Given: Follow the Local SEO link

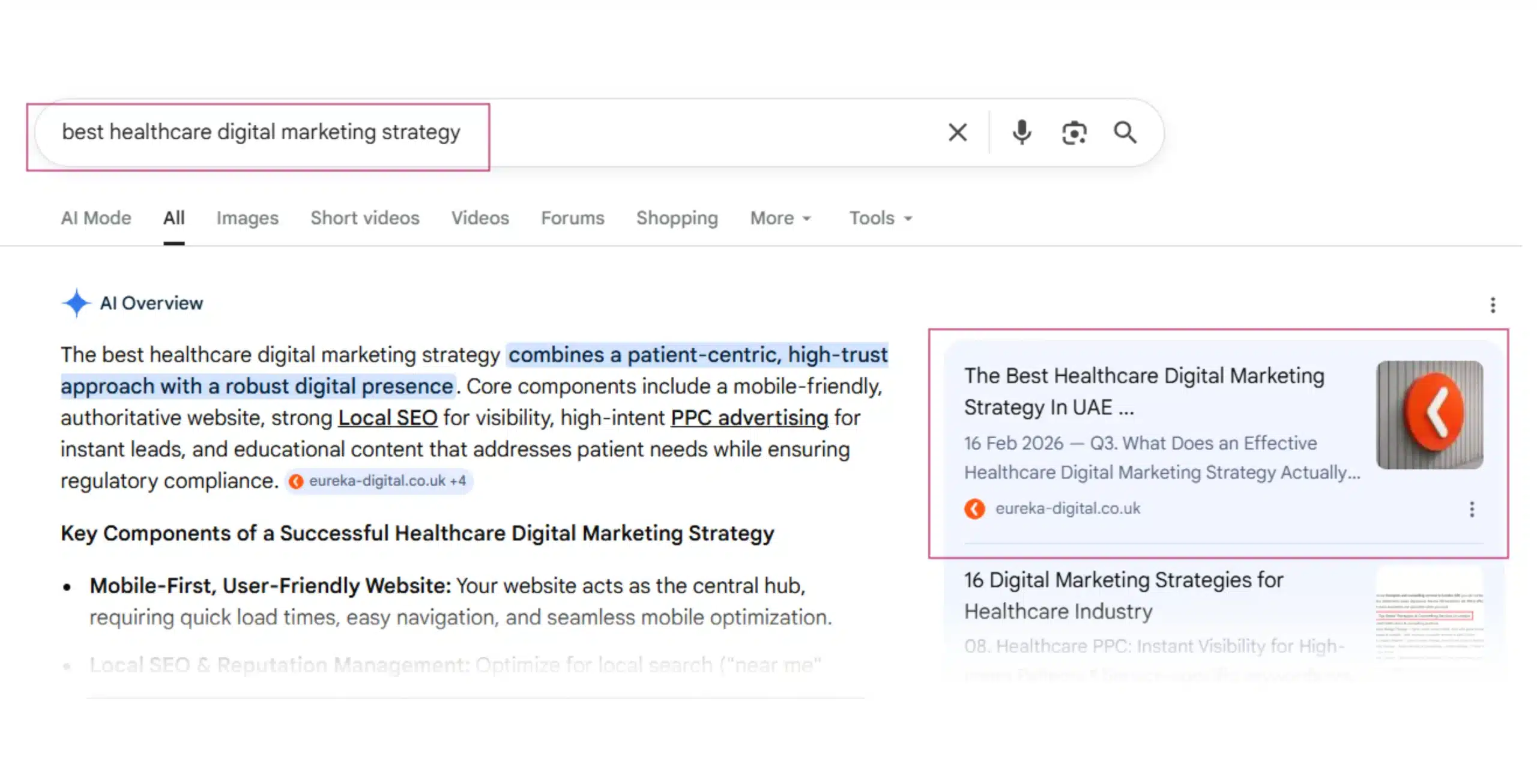Looking at the screenshot, I should point(388,417).
